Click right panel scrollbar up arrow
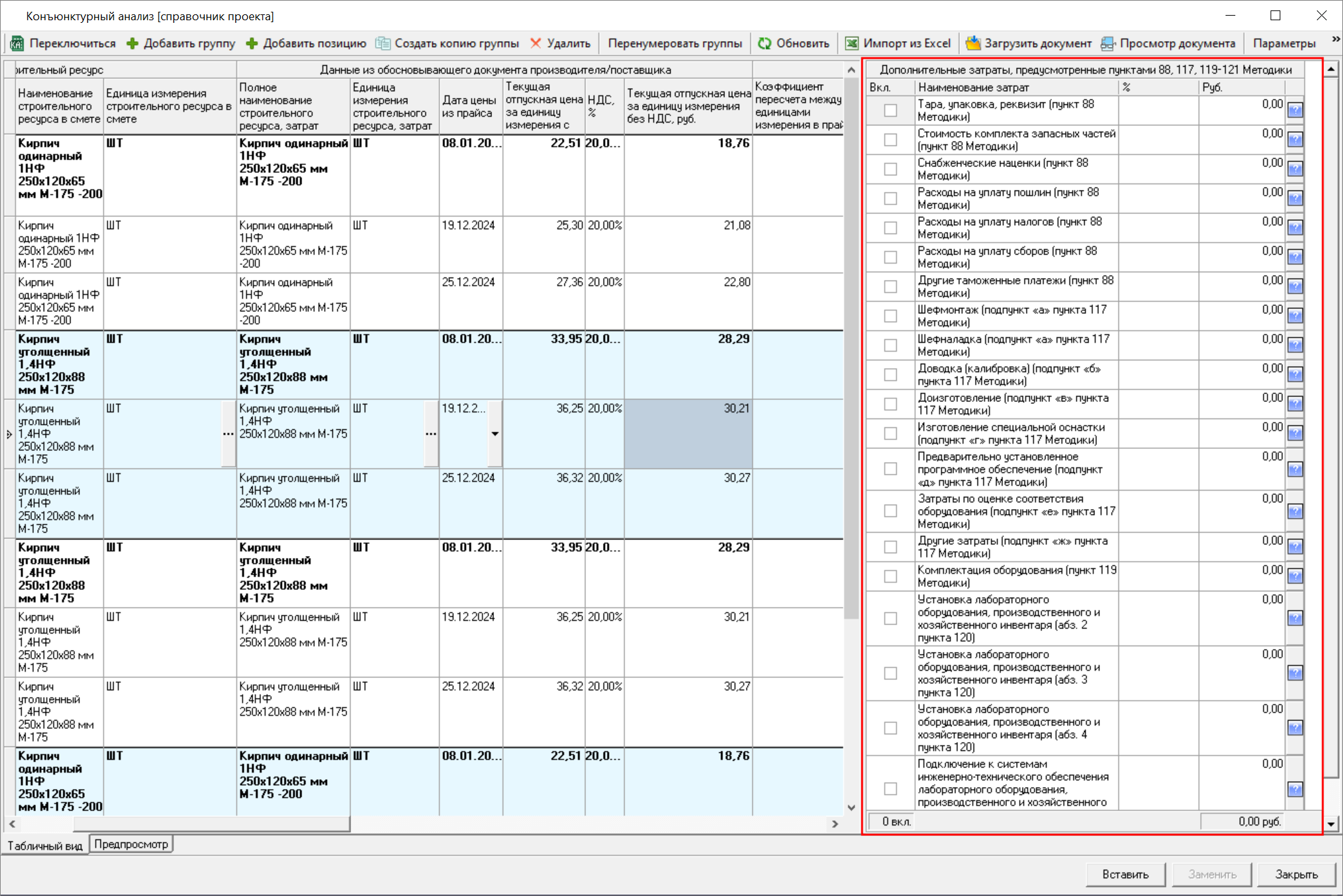Screen dimensions: 1343x896 click(x=1331, y=69)
